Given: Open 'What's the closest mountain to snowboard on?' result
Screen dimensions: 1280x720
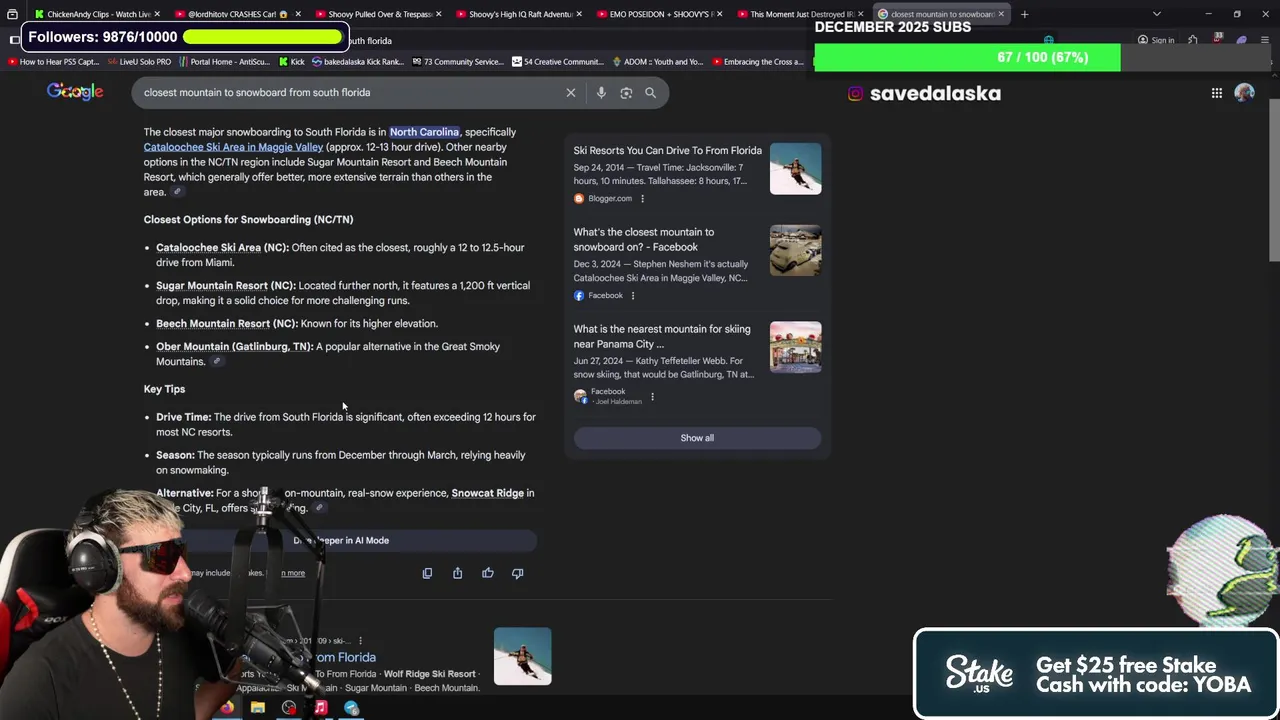Looking at the screenshot, I should click(644, 240).
